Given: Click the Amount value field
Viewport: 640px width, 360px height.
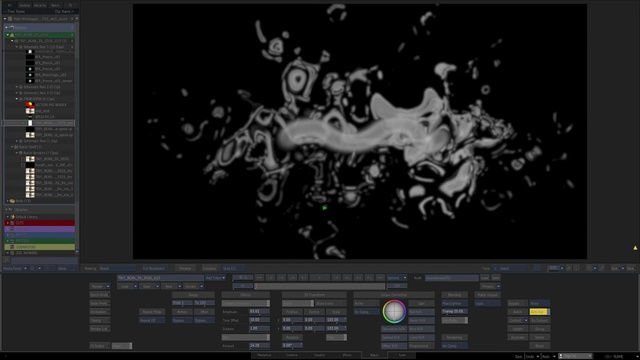Looking at the screenshot, I should [260, 346].
